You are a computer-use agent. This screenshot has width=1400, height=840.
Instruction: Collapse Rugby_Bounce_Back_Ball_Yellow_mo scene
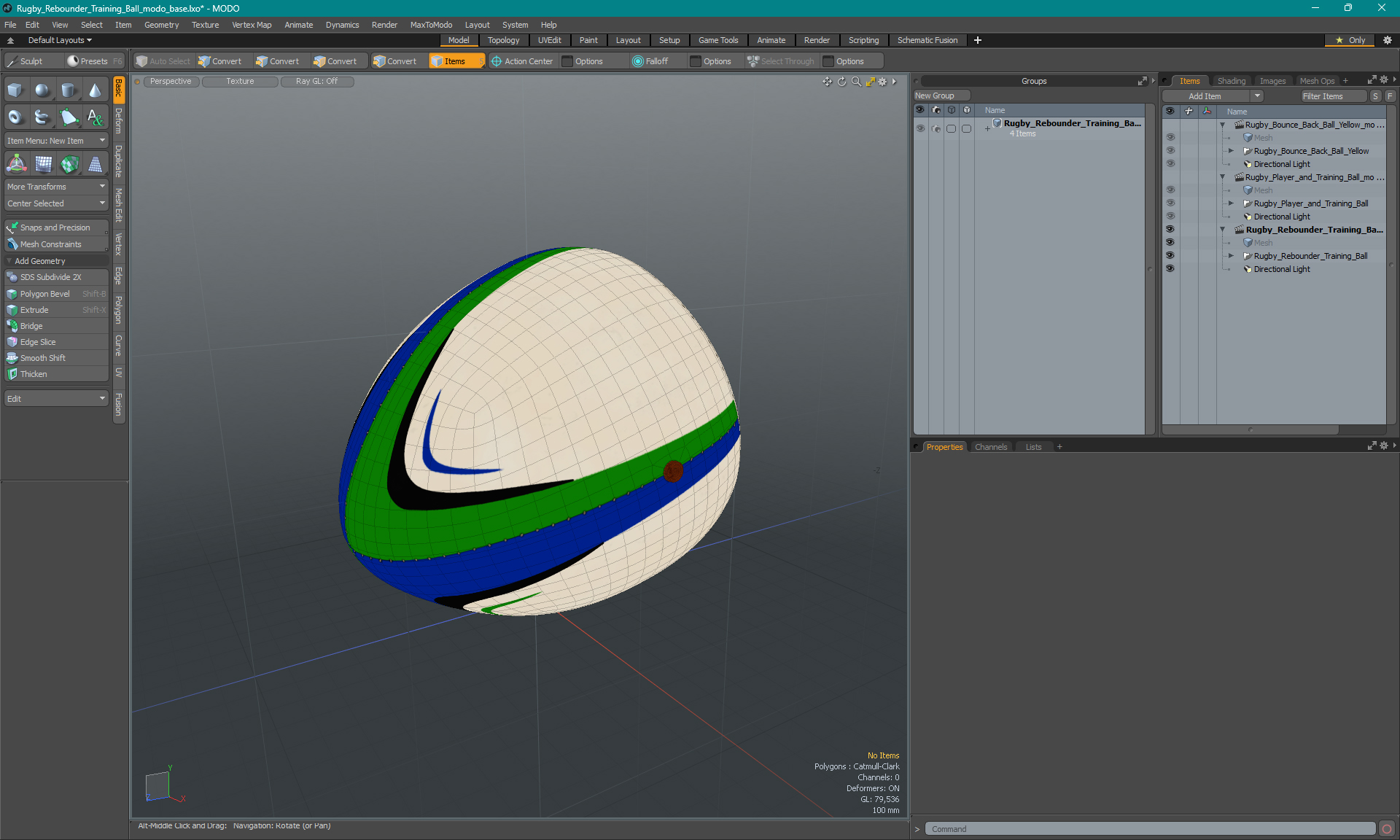pos(1223,125)
